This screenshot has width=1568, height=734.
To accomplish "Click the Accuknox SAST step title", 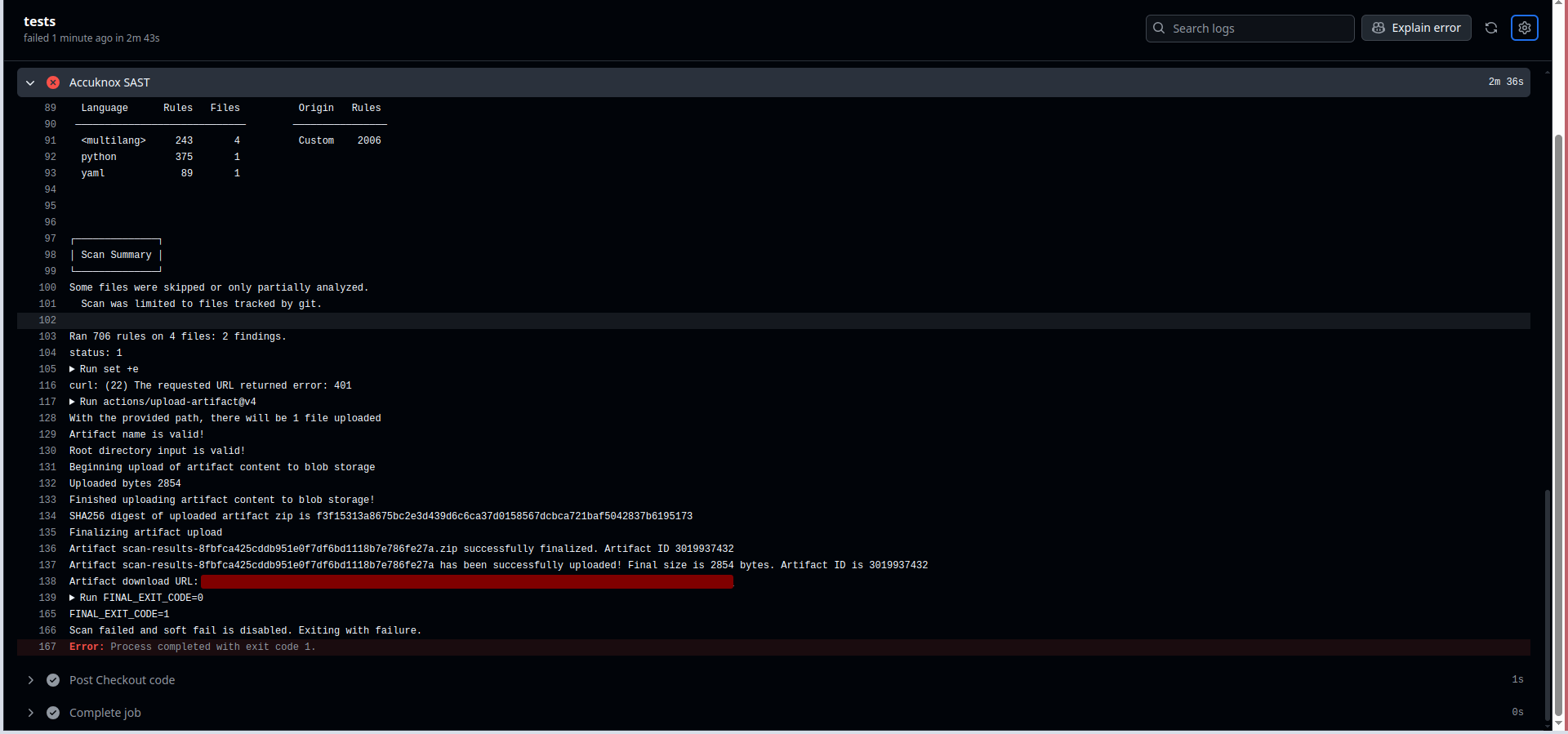I will [109, 82].
